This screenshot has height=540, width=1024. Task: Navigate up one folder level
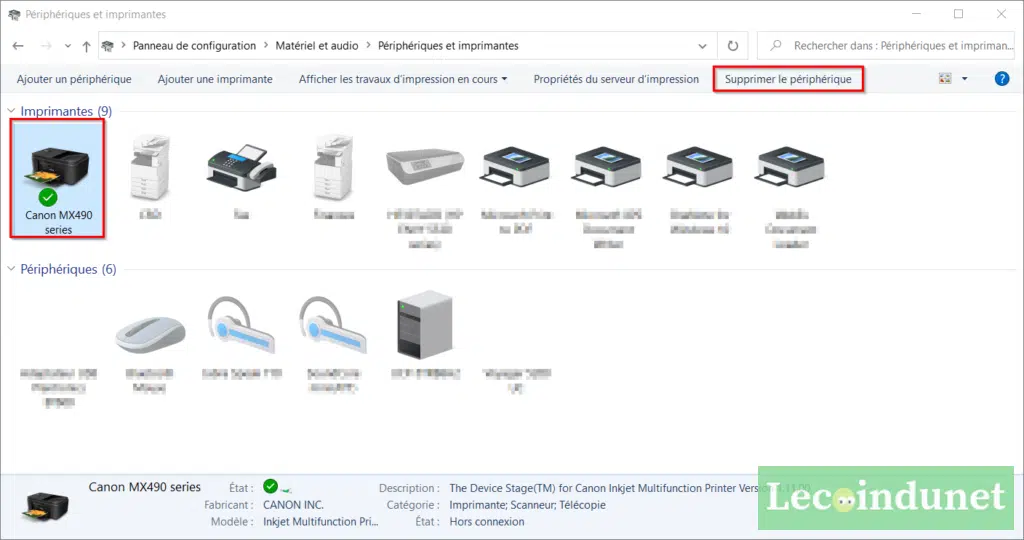click(87, 46)
